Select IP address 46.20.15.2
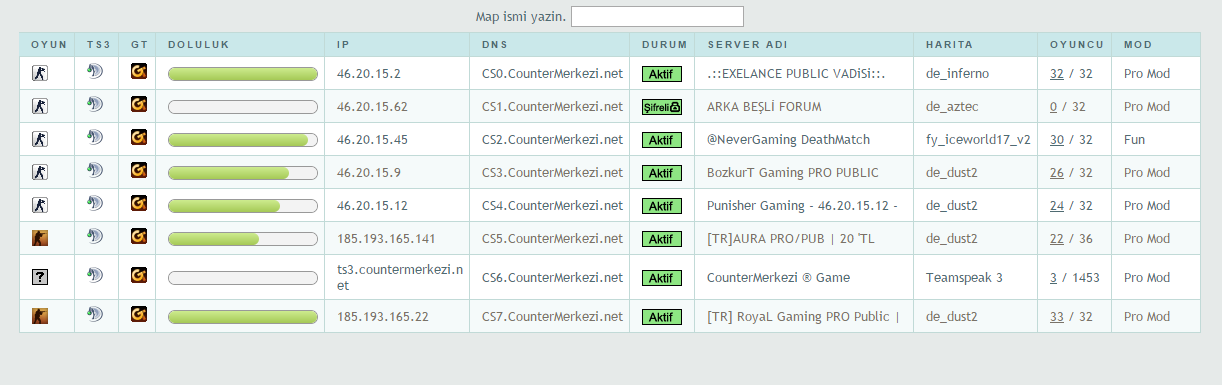This screenshot has width=1222, height=385. coord(369,74)
